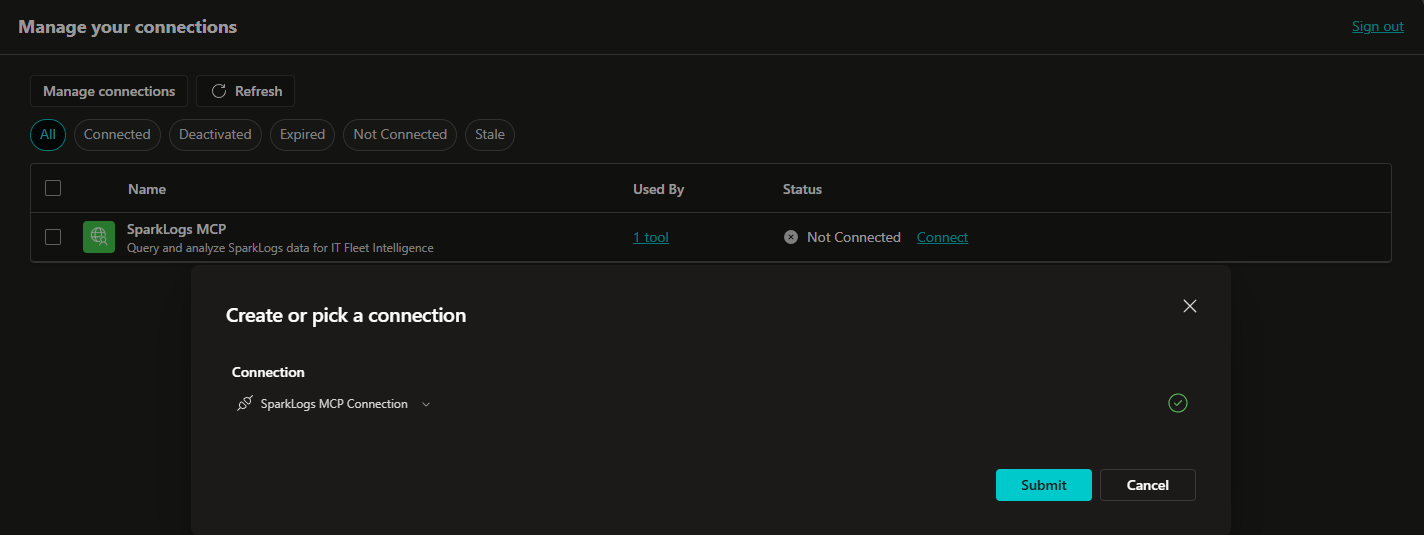Tick the checkbox for SparkLogs MCP row

pos(53,237)
